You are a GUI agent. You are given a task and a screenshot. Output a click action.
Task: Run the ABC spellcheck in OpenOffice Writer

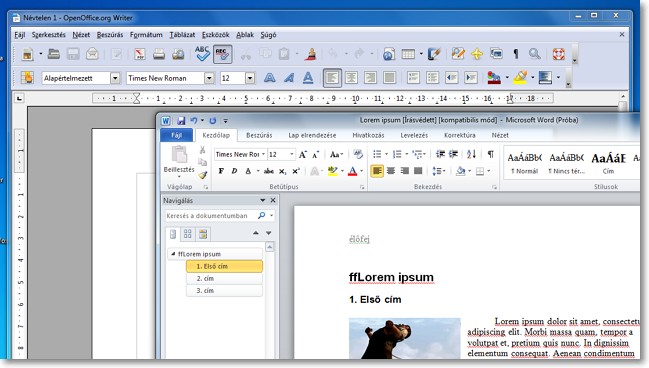coord(202,54)
